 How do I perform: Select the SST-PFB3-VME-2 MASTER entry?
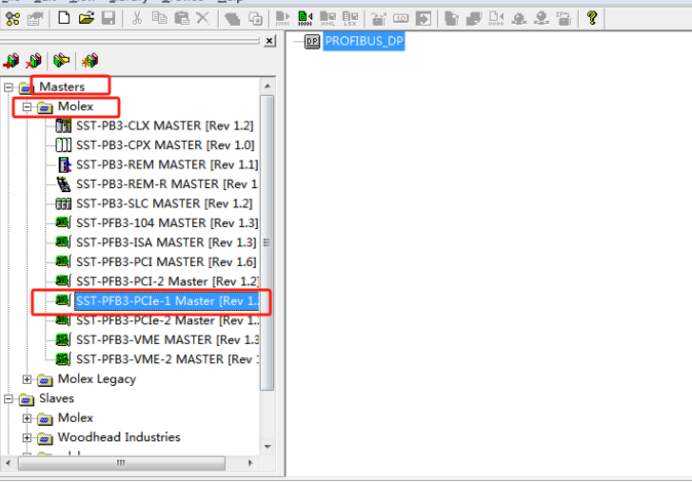[167, 359]
